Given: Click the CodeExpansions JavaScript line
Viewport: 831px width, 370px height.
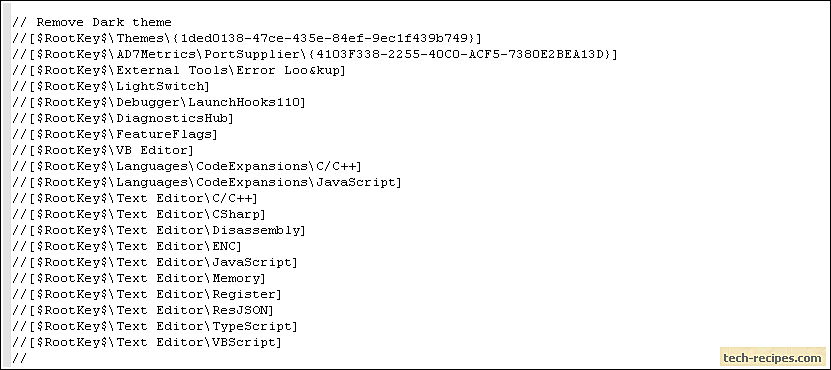Looking at the screenshot, I should (x=207, y=182).
